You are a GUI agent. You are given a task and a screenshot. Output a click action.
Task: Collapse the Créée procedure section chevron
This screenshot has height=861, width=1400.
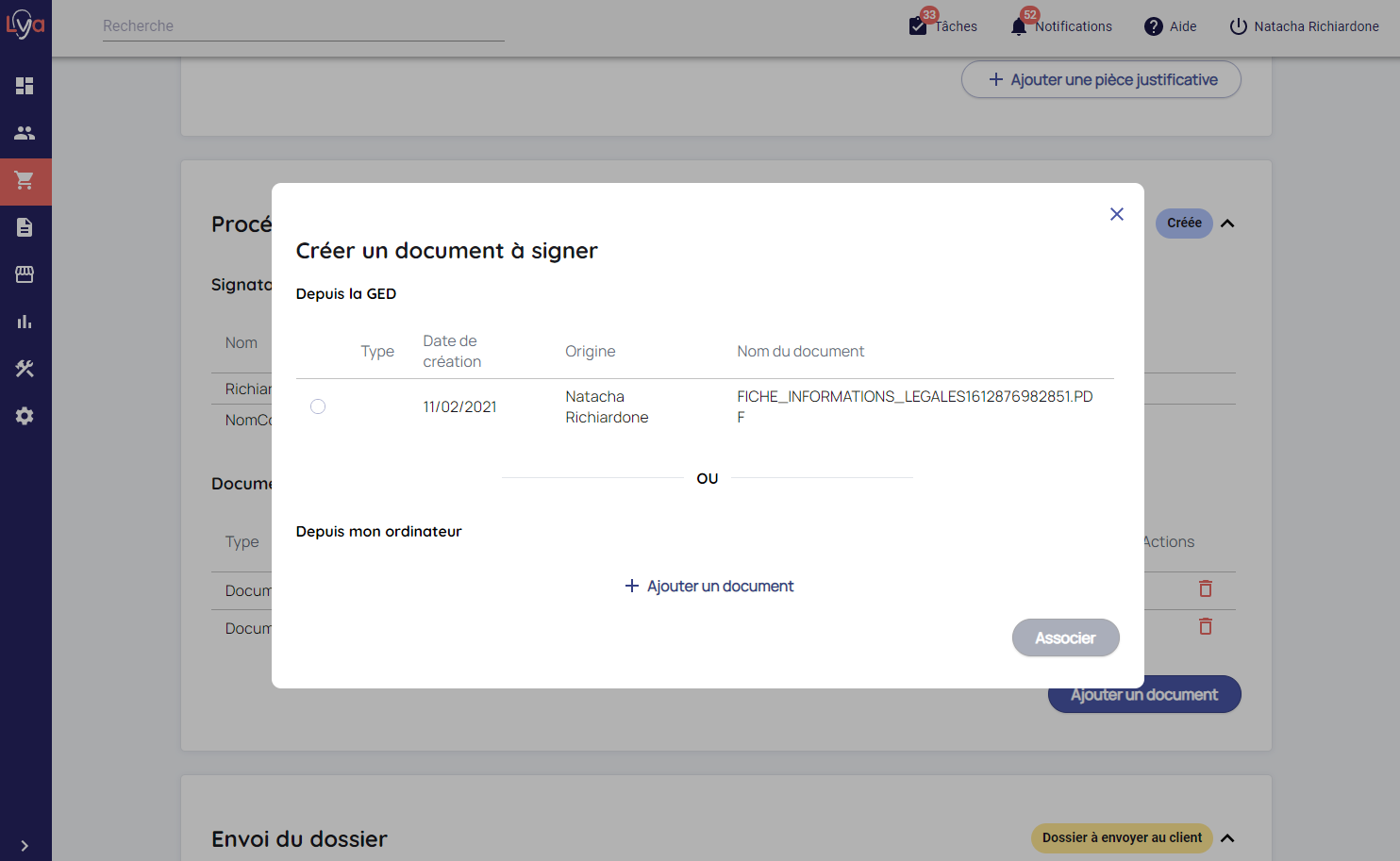click(x=1227, y=224)
